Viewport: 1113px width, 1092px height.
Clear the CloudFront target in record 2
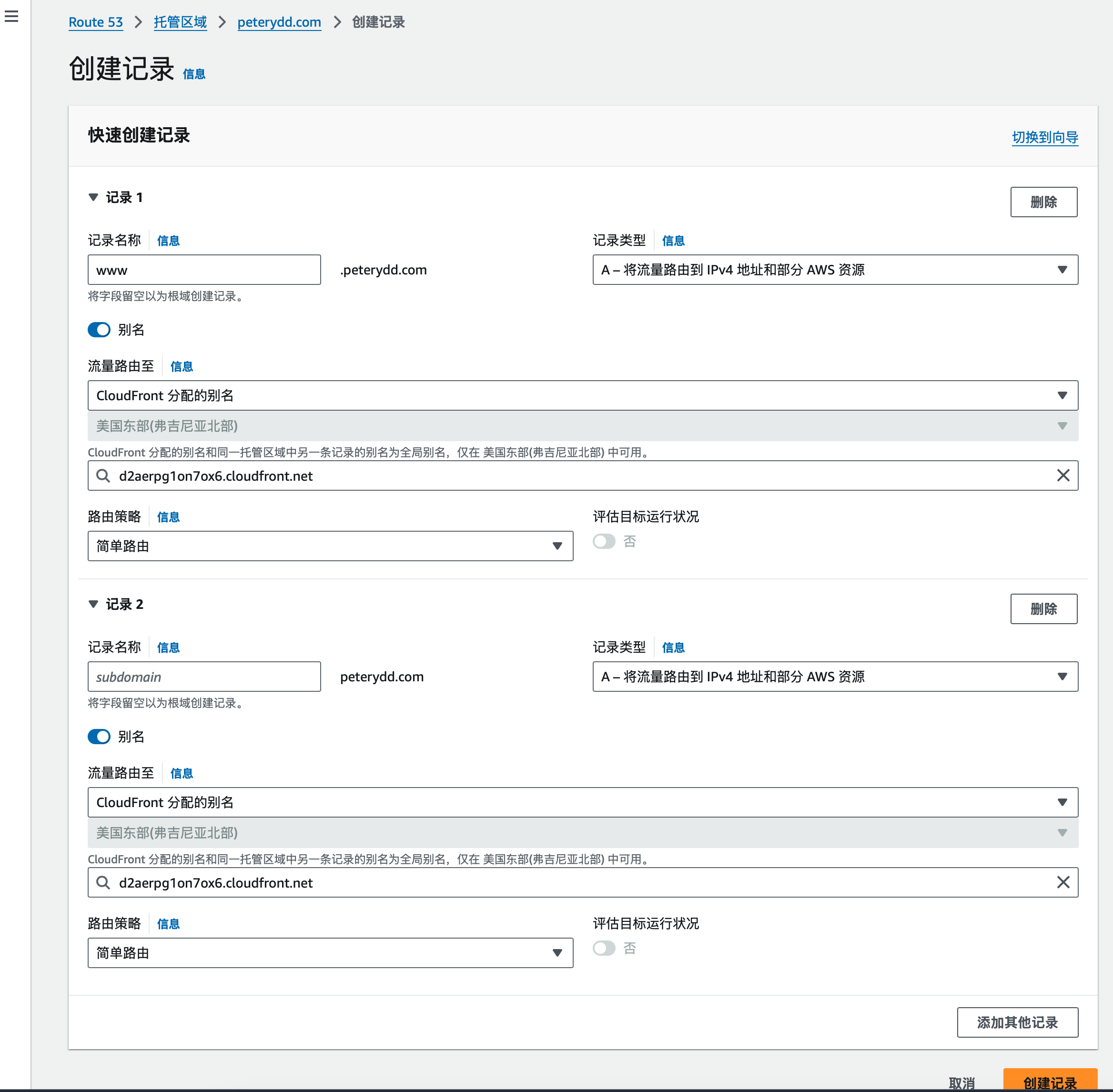point(1062,882)
